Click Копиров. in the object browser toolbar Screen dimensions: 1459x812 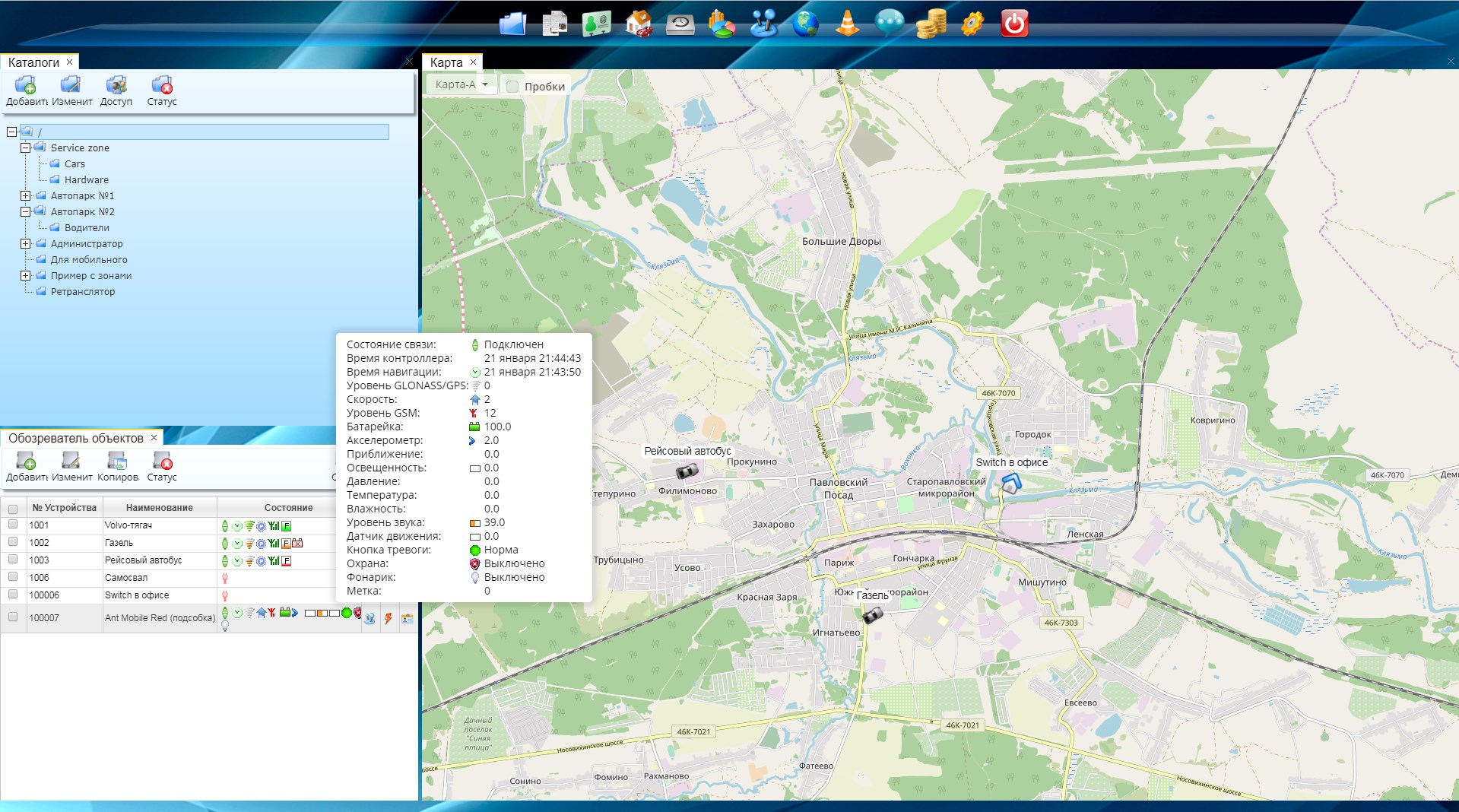click(x=117, y=466)
